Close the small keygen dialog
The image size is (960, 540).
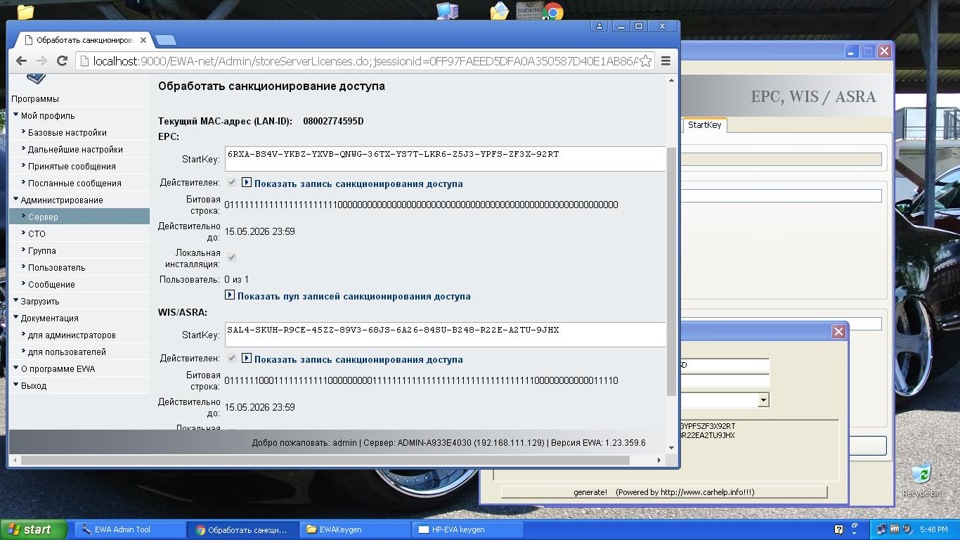(x=838, y=331)
